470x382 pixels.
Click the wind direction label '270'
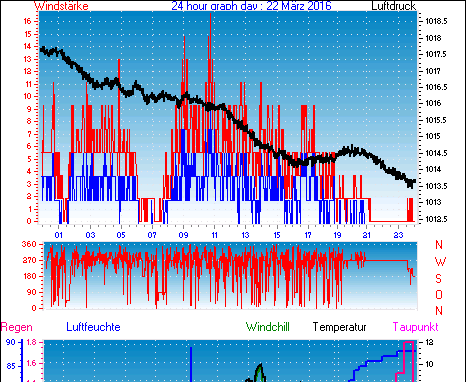[x=29, y=260]
